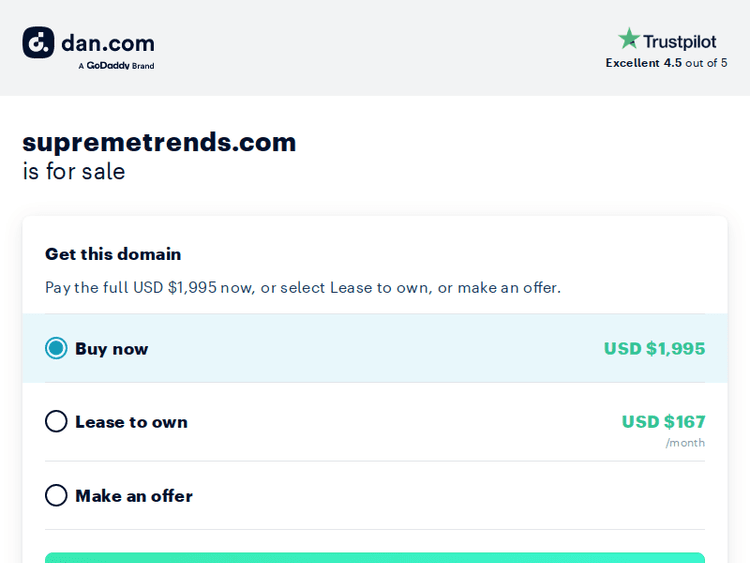
Task: Click the "is for sale" subtitle text
Action: [74, 172]
